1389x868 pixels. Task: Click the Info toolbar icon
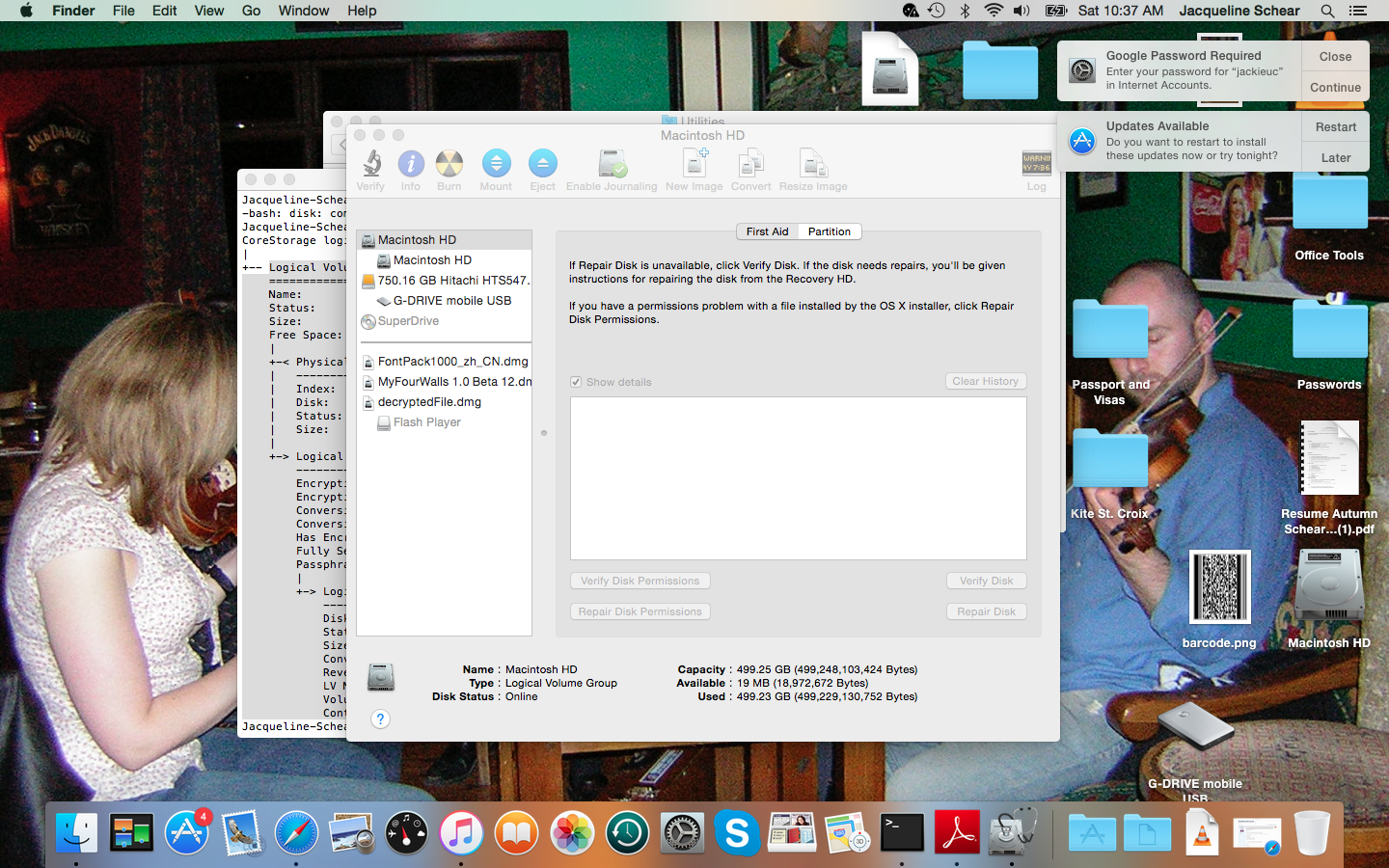point(411,170)
